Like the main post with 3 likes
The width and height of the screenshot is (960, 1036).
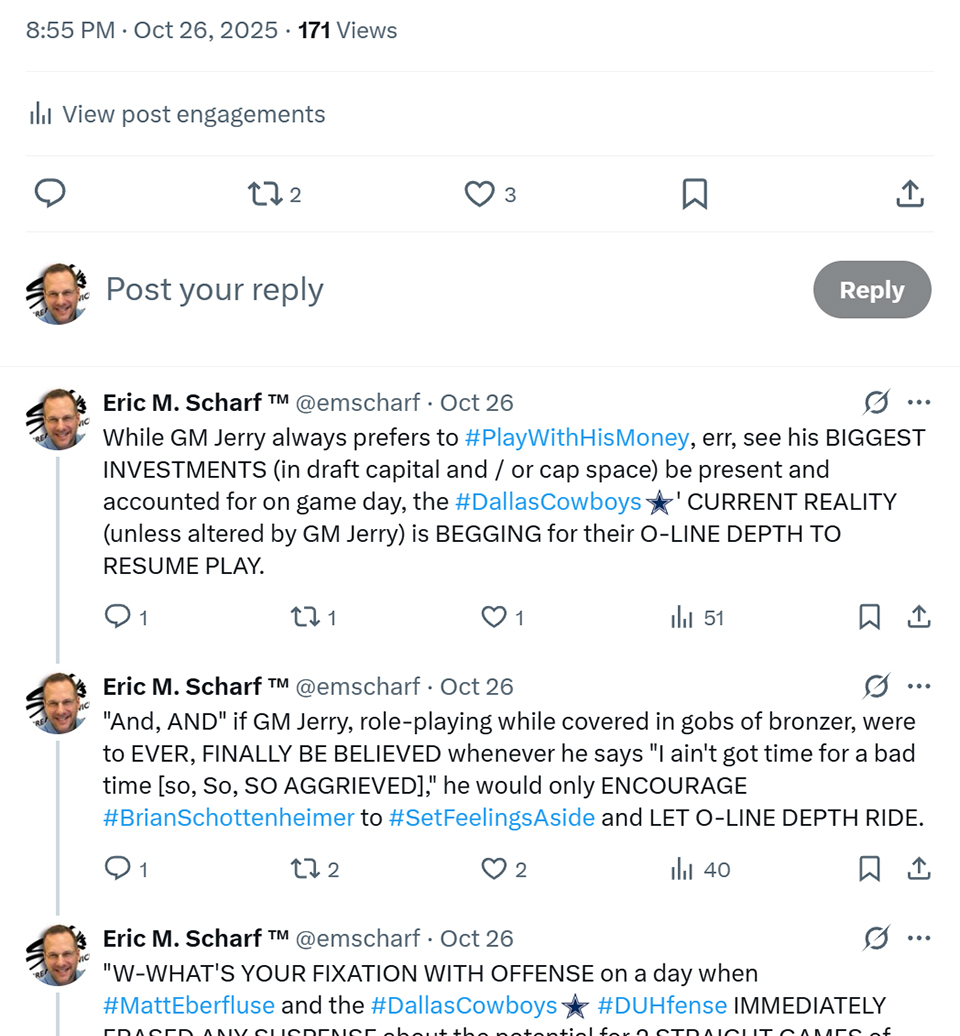(x=480, y=194)
